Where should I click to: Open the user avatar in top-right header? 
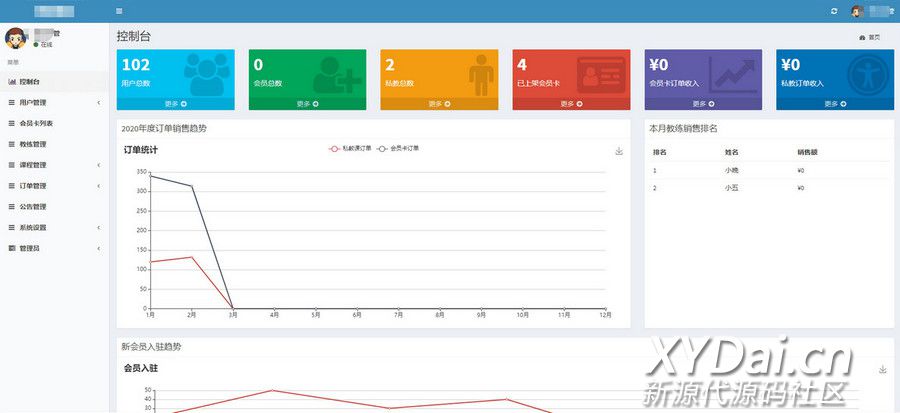857,11
